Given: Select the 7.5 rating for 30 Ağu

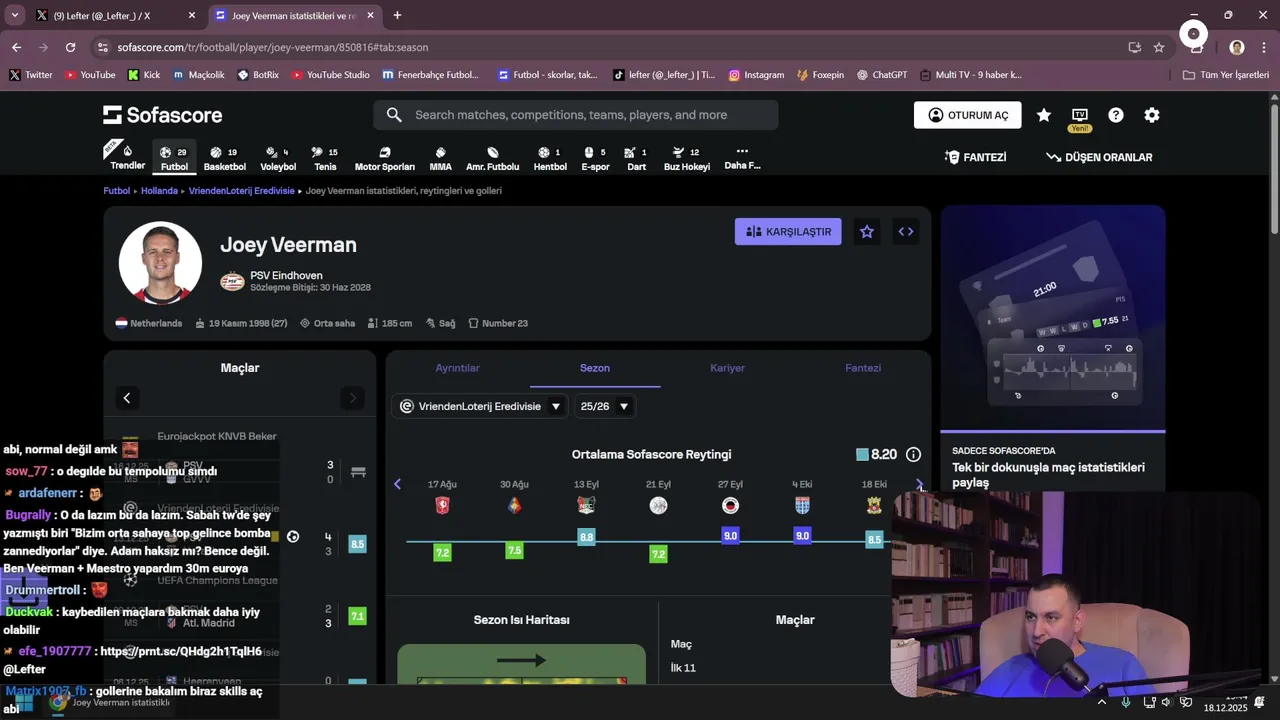Looking at the screenshot, I should pos(514,550).
